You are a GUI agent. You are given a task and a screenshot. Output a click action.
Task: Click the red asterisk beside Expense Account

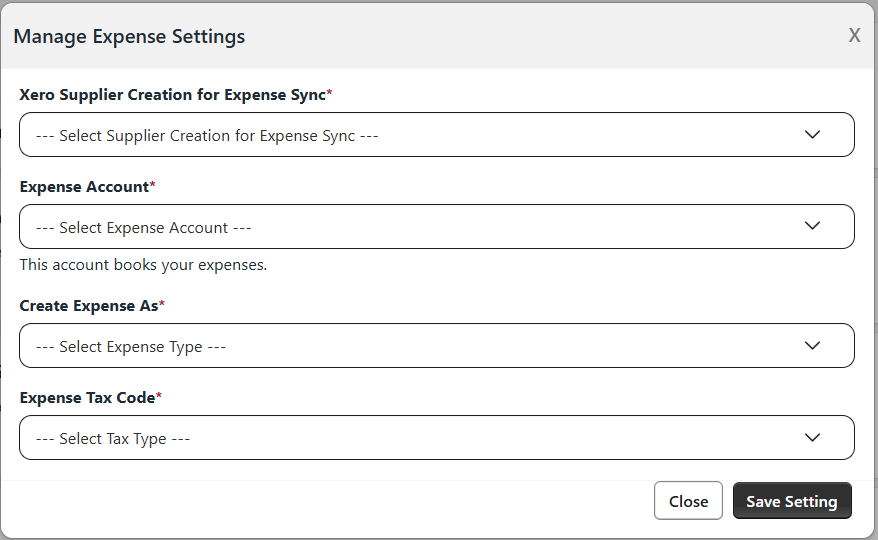tap(153, 185)
